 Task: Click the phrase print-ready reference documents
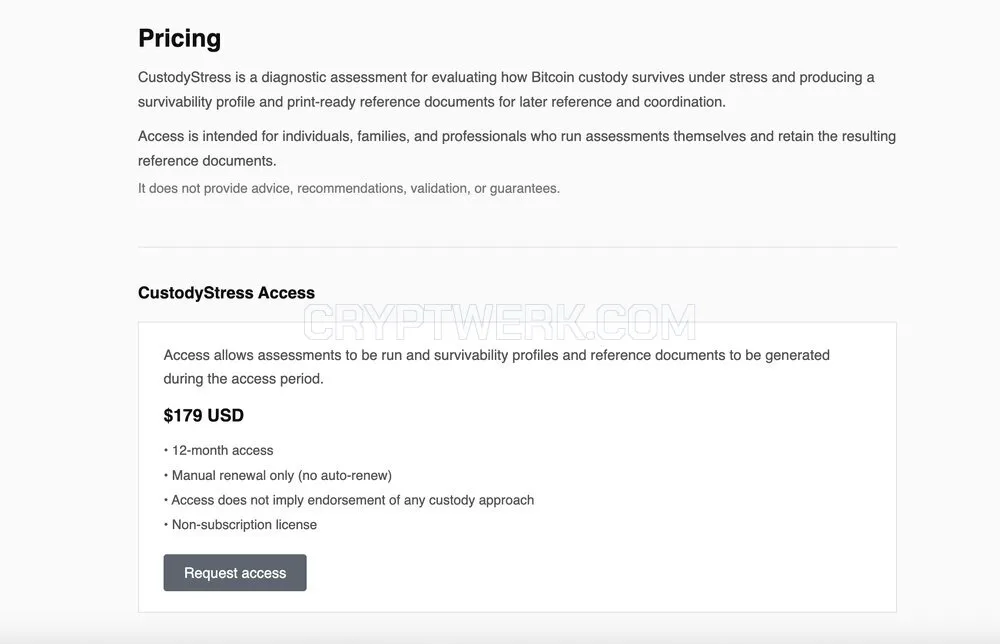point(390,102)
